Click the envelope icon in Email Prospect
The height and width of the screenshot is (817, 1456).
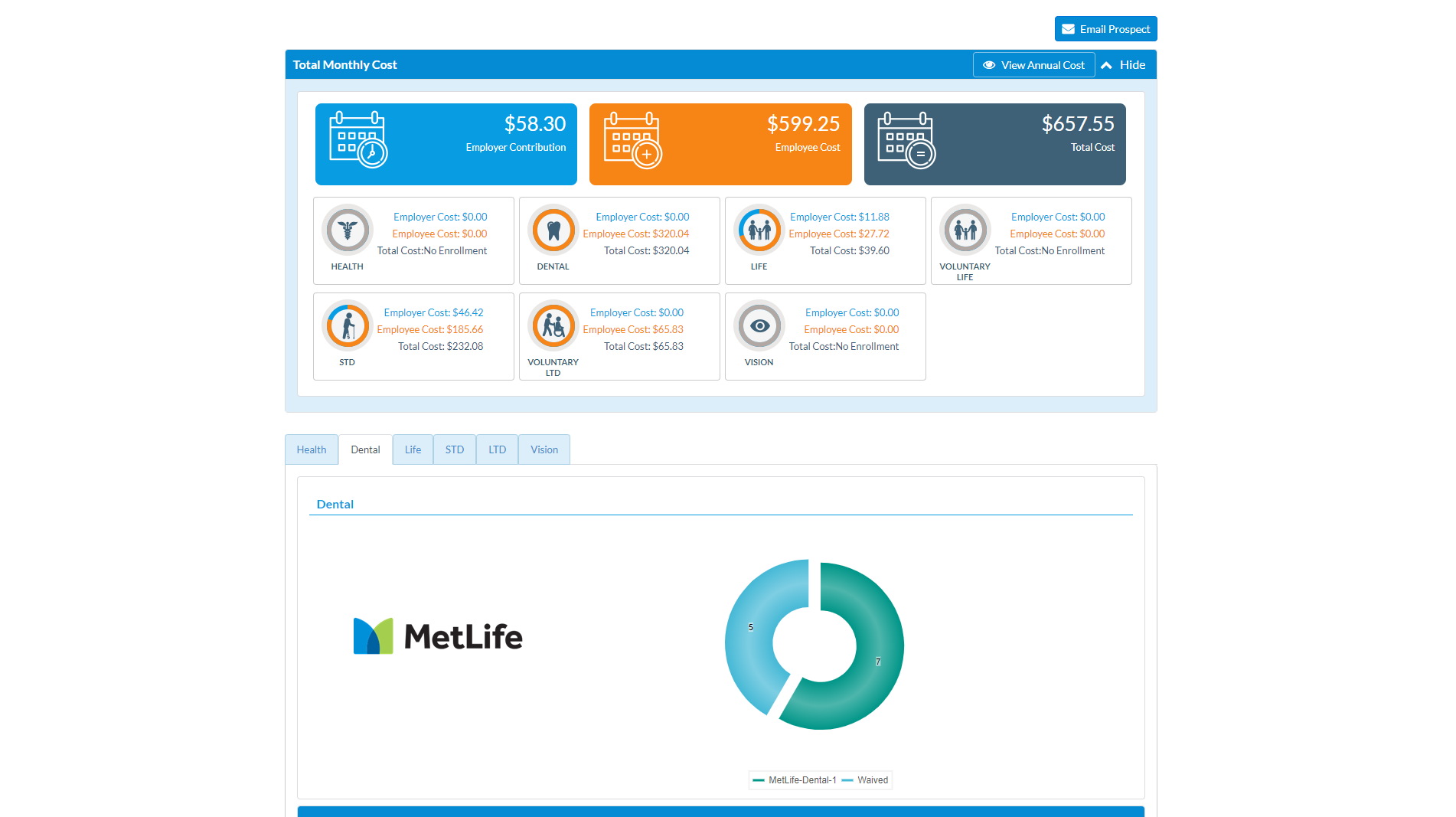tap(1068, 29)
